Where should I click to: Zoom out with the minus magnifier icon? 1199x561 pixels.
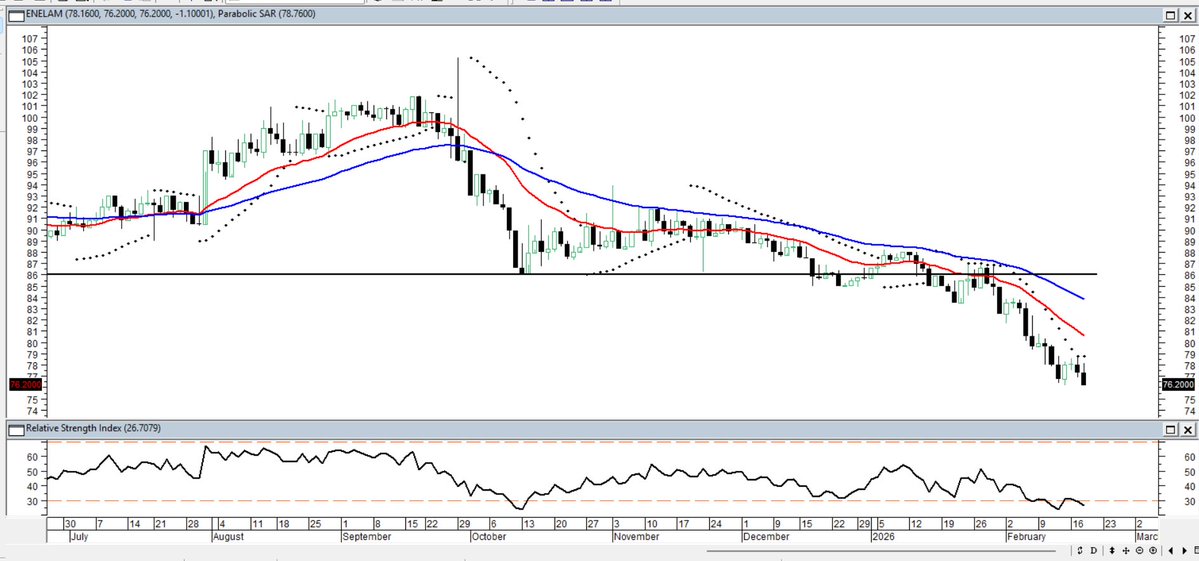pyautogui.click(x=1139, y=550)
